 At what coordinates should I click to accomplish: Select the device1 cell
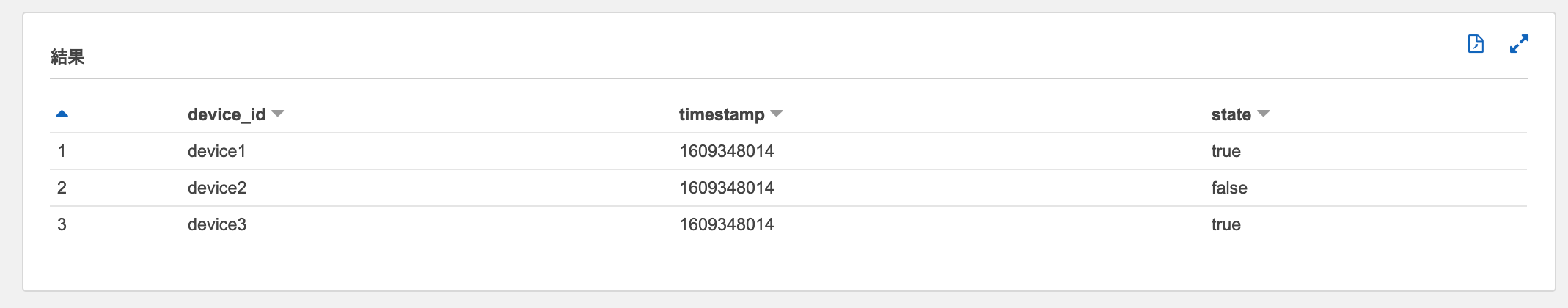[x=216, y=151]
